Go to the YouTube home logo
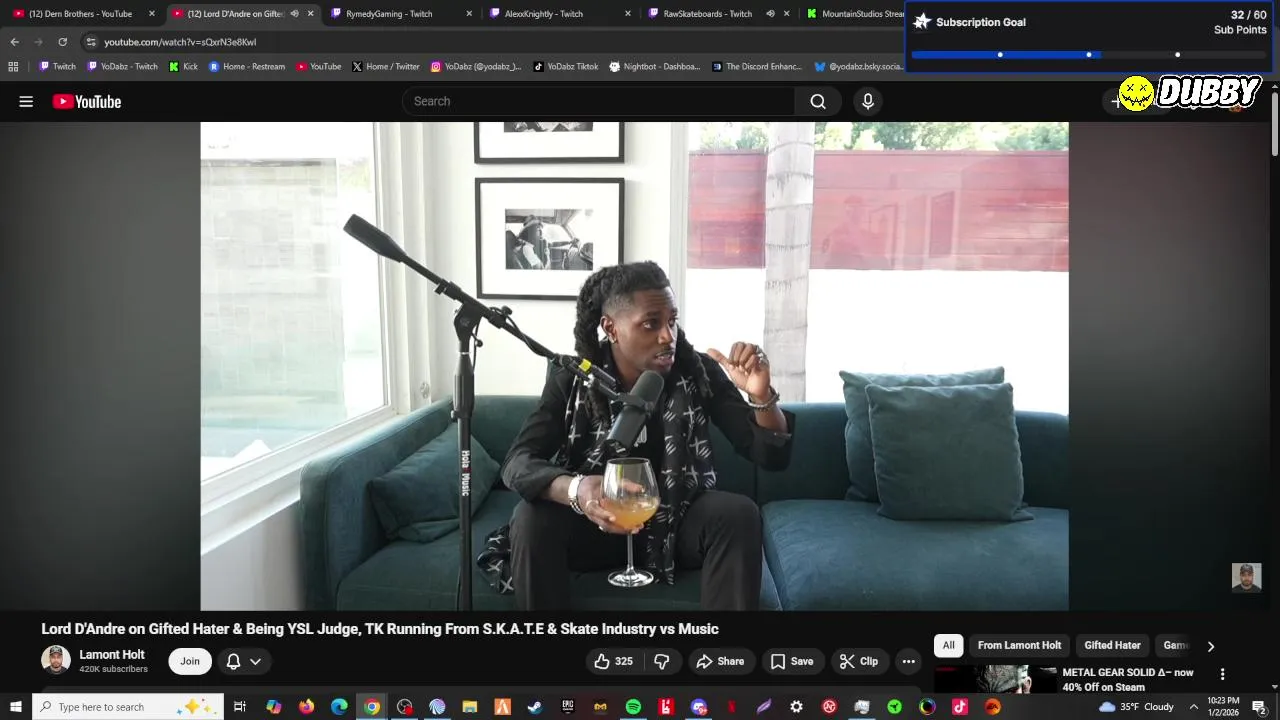 (x=87, y=101)
